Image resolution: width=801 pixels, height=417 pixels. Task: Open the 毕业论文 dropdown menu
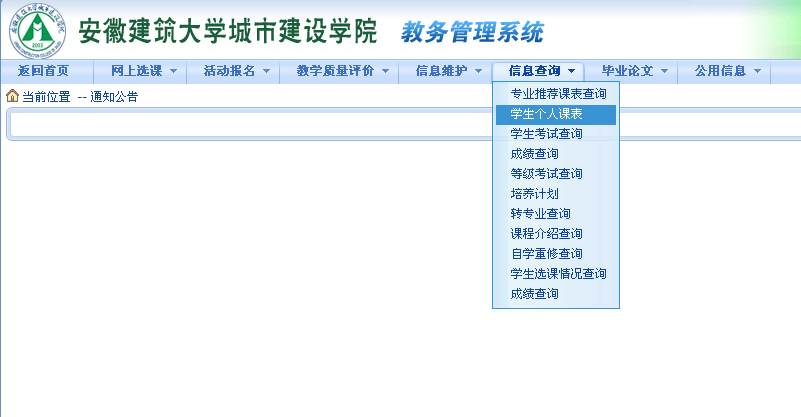[634, 71]
